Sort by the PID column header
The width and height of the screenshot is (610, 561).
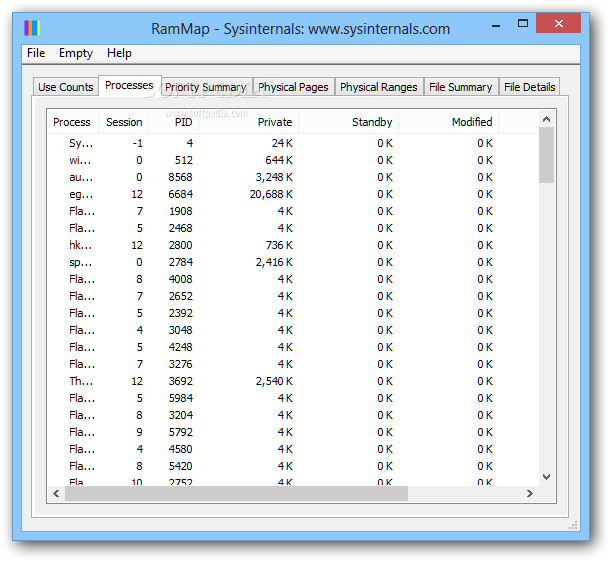click(x=174, y=122)
